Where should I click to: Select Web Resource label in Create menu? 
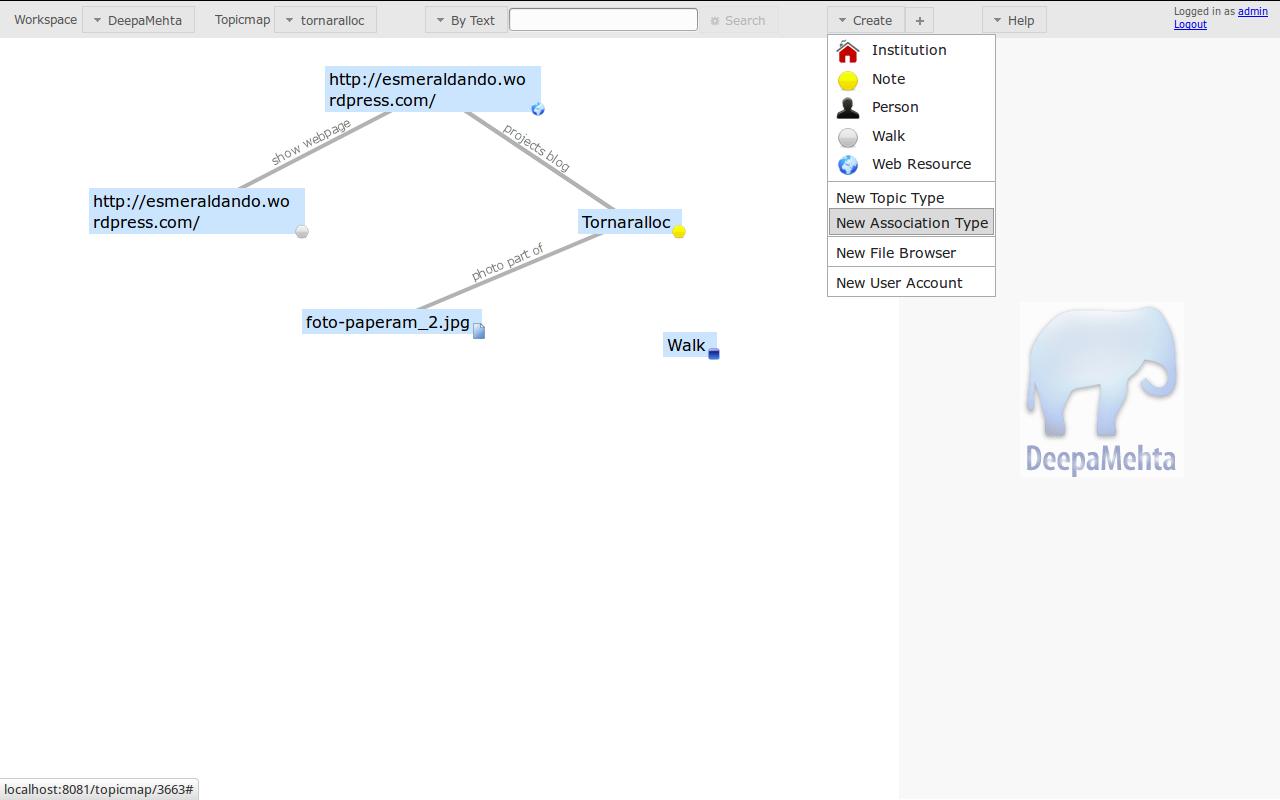[921, 164]
